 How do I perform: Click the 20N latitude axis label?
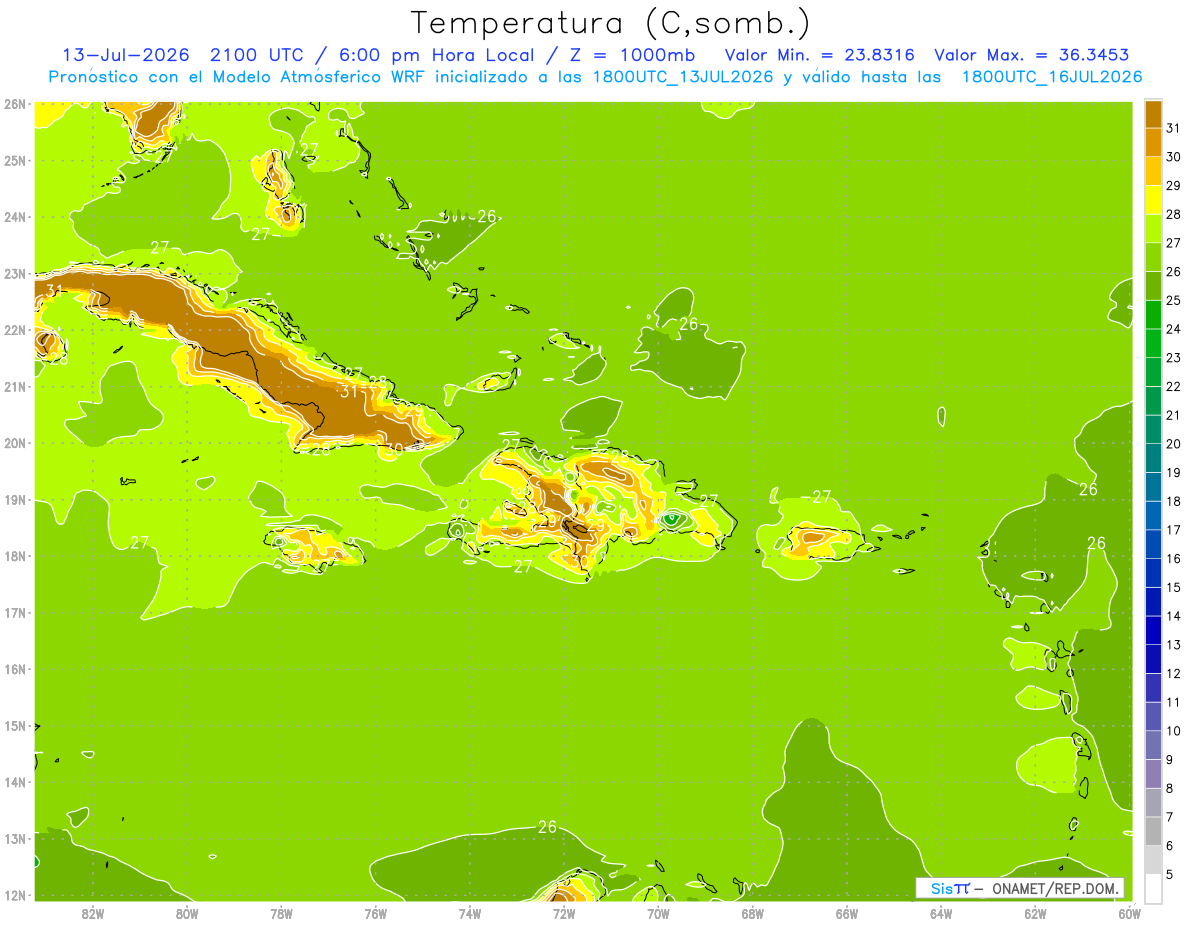click(x=14, y=443)
